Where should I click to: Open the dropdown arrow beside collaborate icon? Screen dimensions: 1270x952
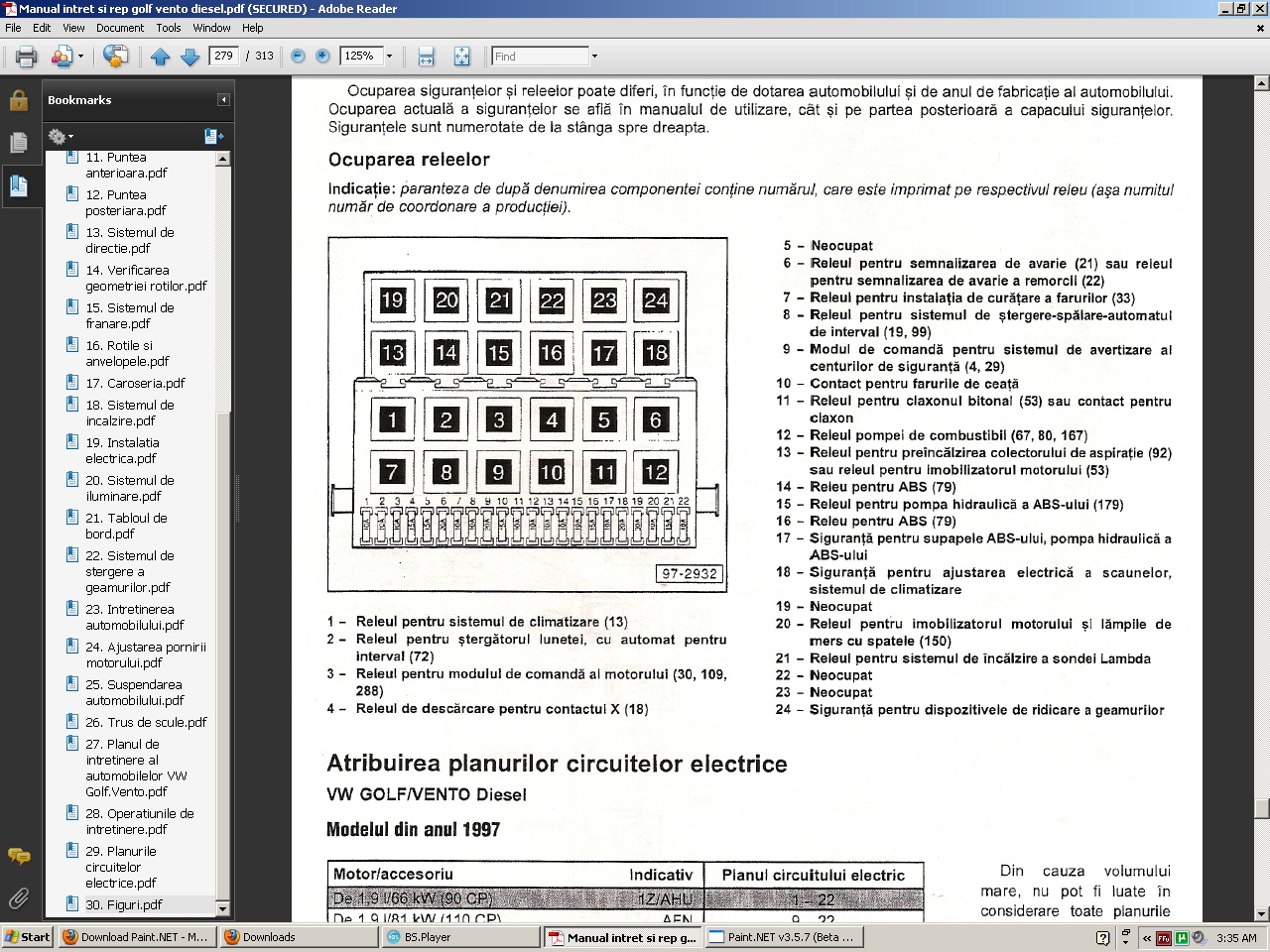click(80, 57)
